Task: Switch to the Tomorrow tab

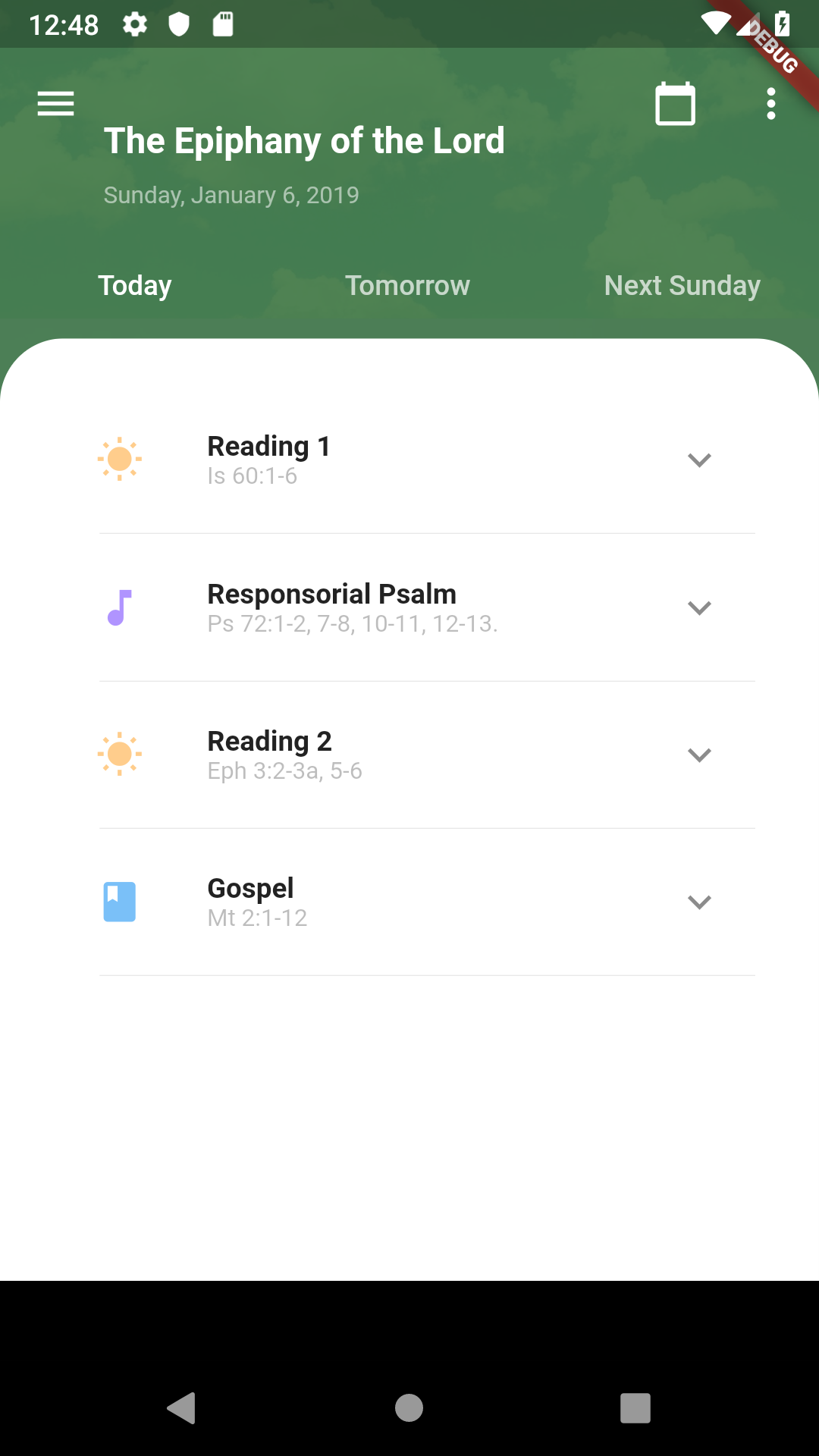Action: pos(408,286)
